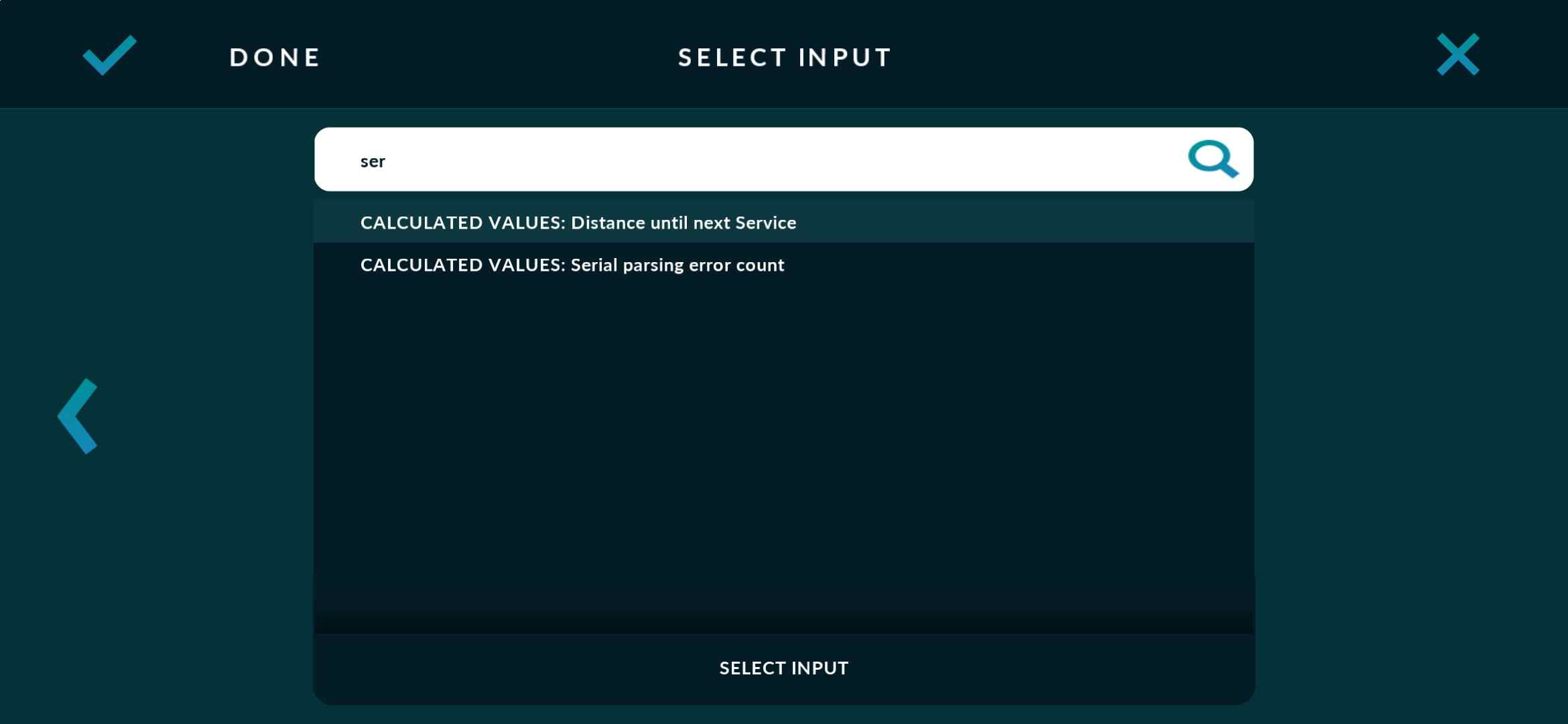
Task: Go back using the left chevron arrow
Action: pyautogui.click(x=78, y=416)
